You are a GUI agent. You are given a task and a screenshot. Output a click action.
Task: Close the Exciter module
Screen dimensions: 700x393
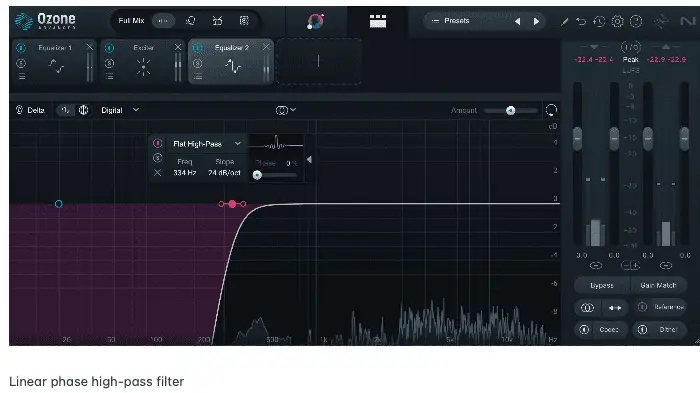[x=178, y=47]
